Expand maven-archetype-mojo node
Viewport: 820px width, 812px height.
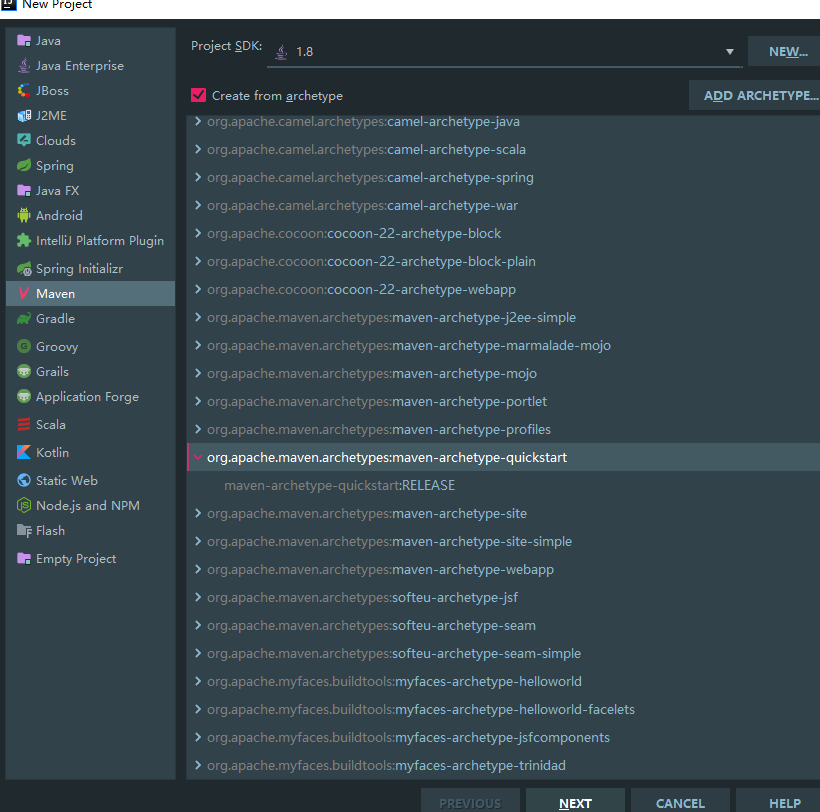coord(198,373)
